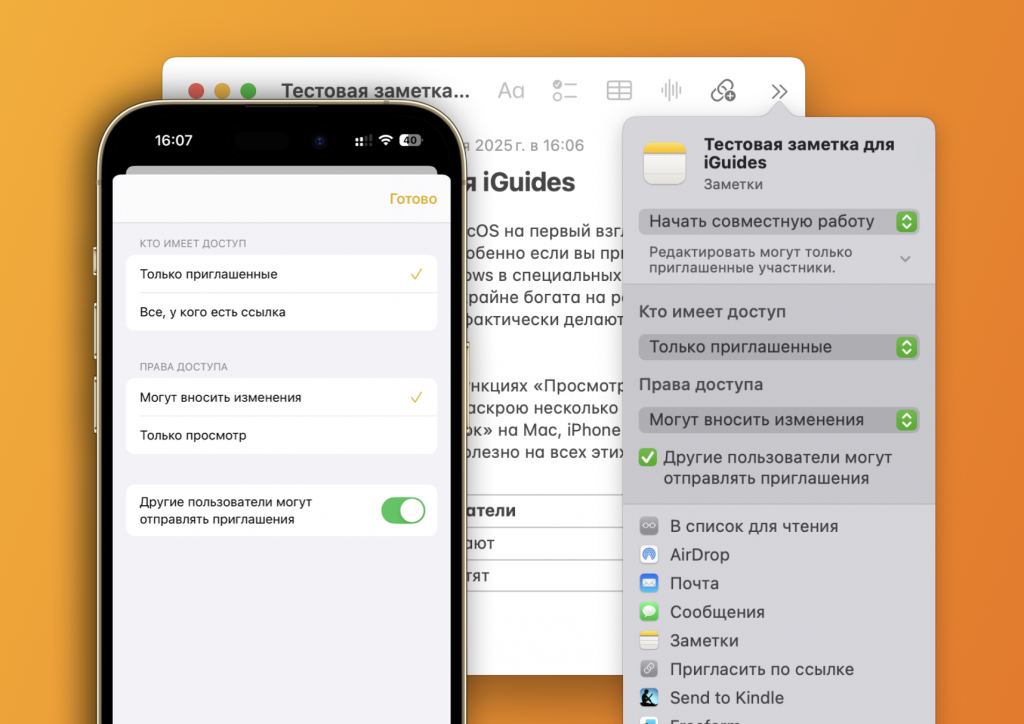Tap the Wi-Fi icon in iPhone status bar
Viewport: 1024px width, 724px height.
click(x=386, y=140)
